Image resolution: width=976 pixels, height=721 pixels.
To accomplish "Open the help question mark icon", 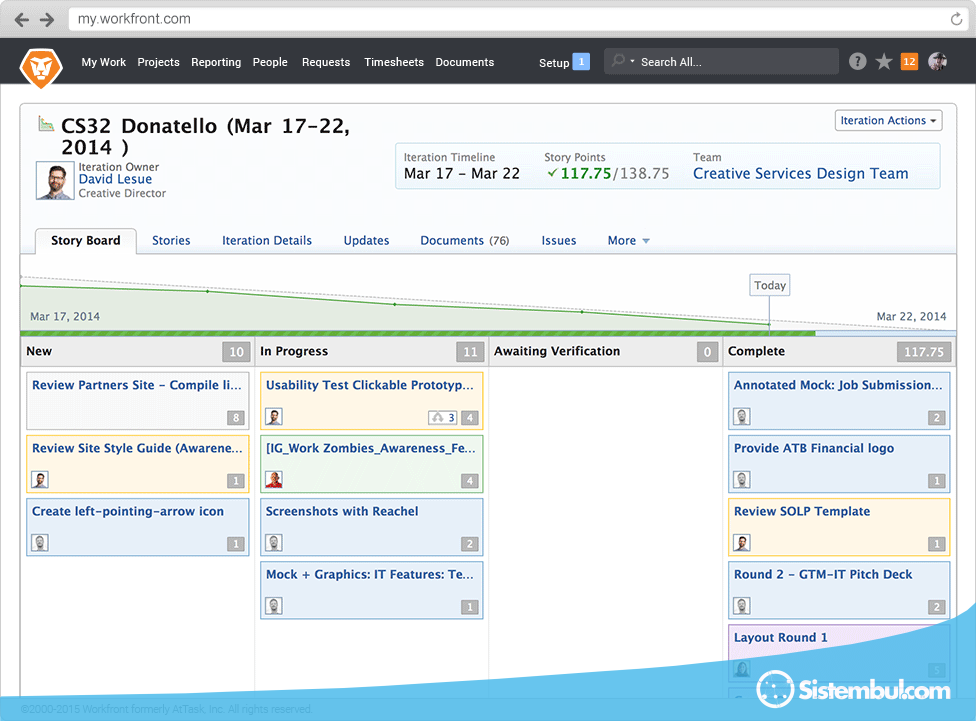I will pyautogui.click(x=857, y=61).
